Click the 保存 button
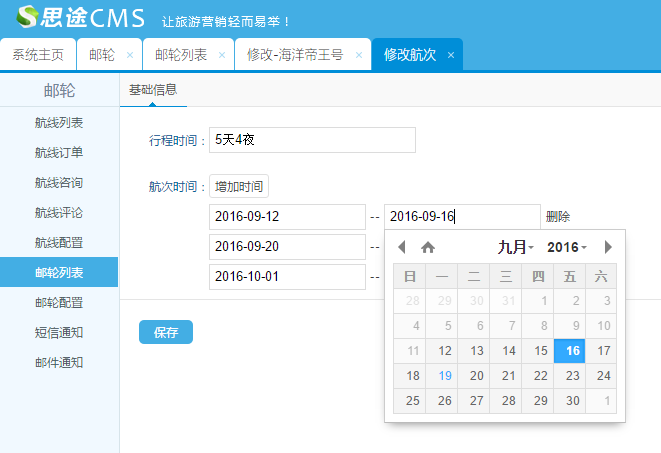661x453 pixels. coord(166,332)
